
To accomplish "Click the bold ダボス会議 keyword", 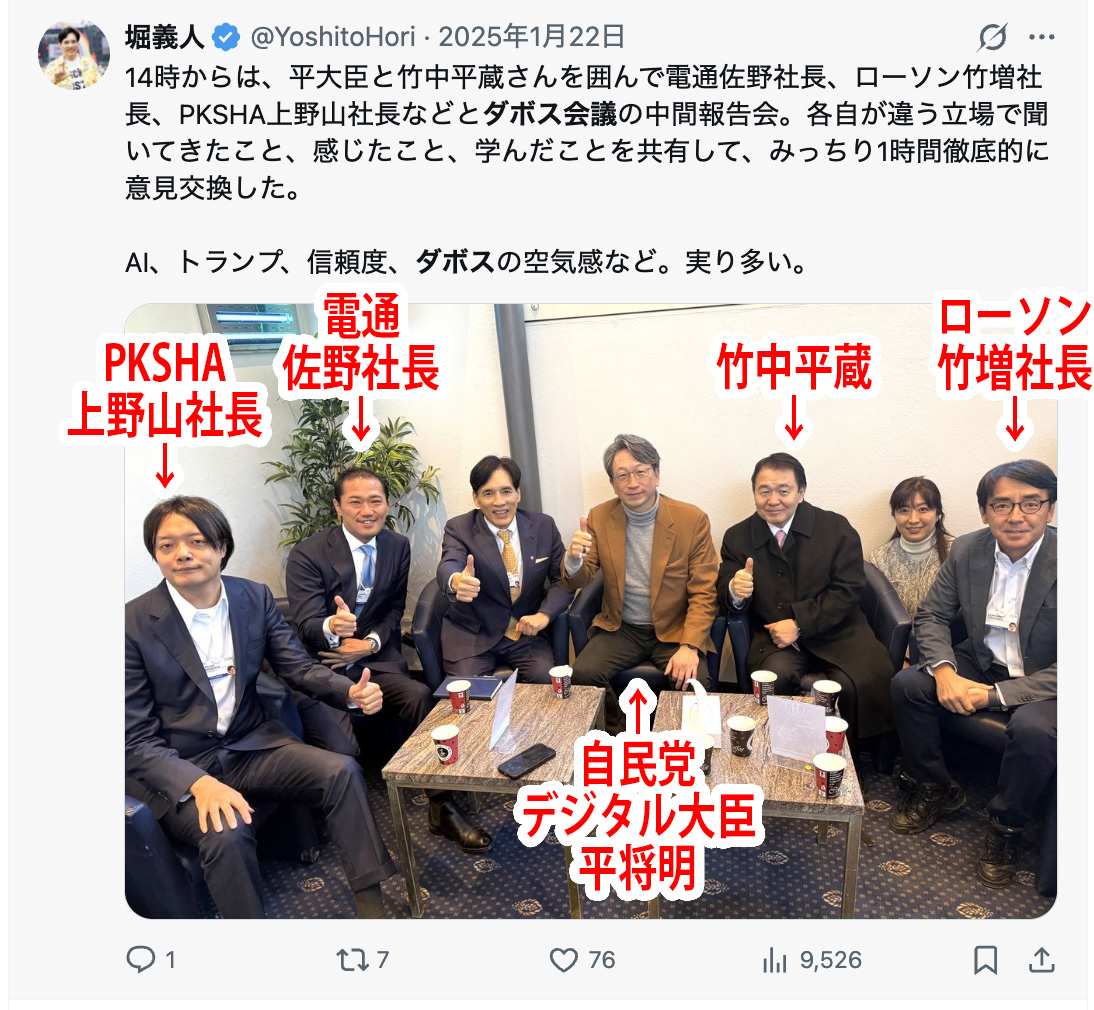I will [550, 114].
